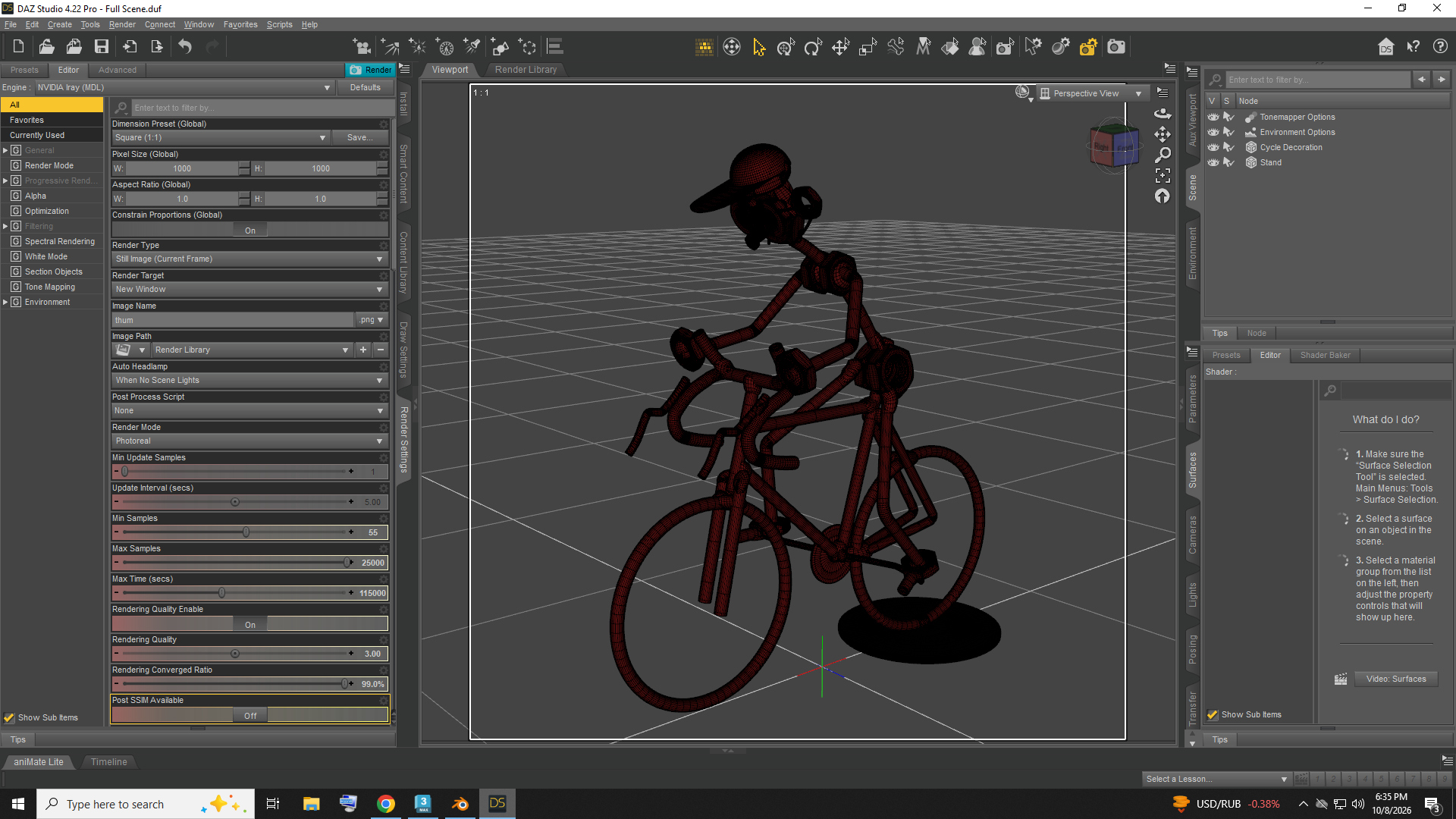The width and height of the screenshot is (1456, 819).
Task: Open the Render Type dropdown
Action: [249, 259]
